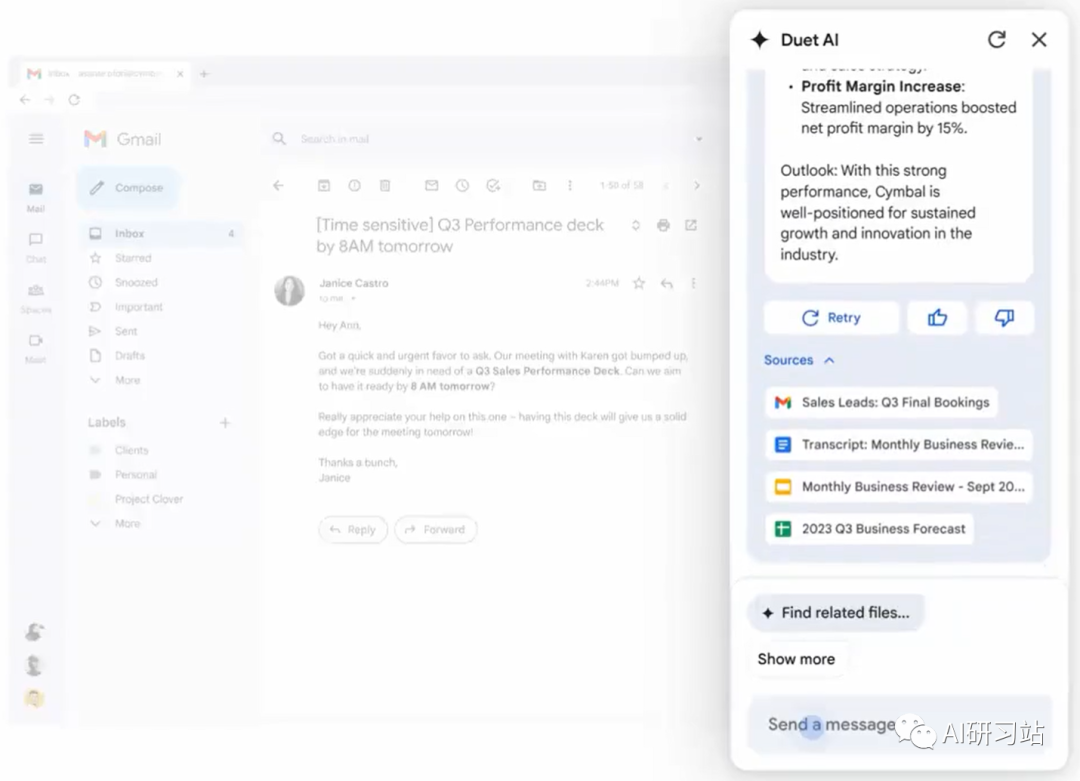Switch to Spaces in left rail
This screenshot has width=1080, height=781.
36,298
